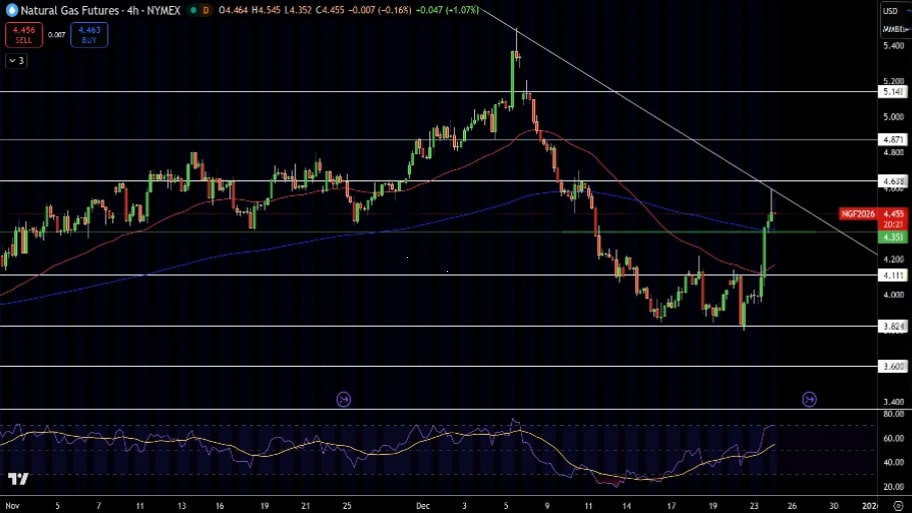Click the event marker icon near Nov 25
This screenshot has width=912, height=513.
click(x=344, y=399)
